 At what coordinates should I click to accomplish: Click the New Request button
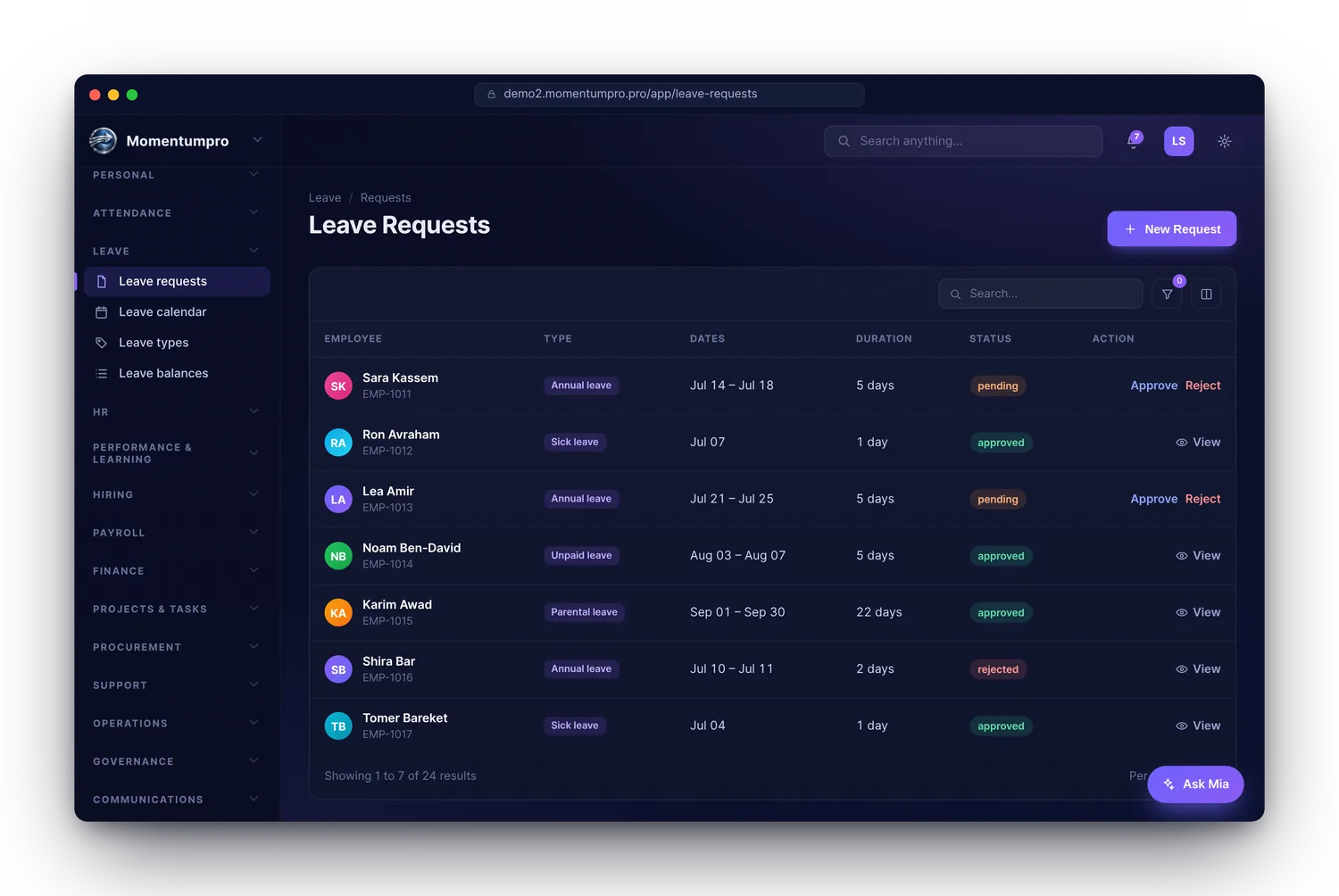coord(1171,228)
